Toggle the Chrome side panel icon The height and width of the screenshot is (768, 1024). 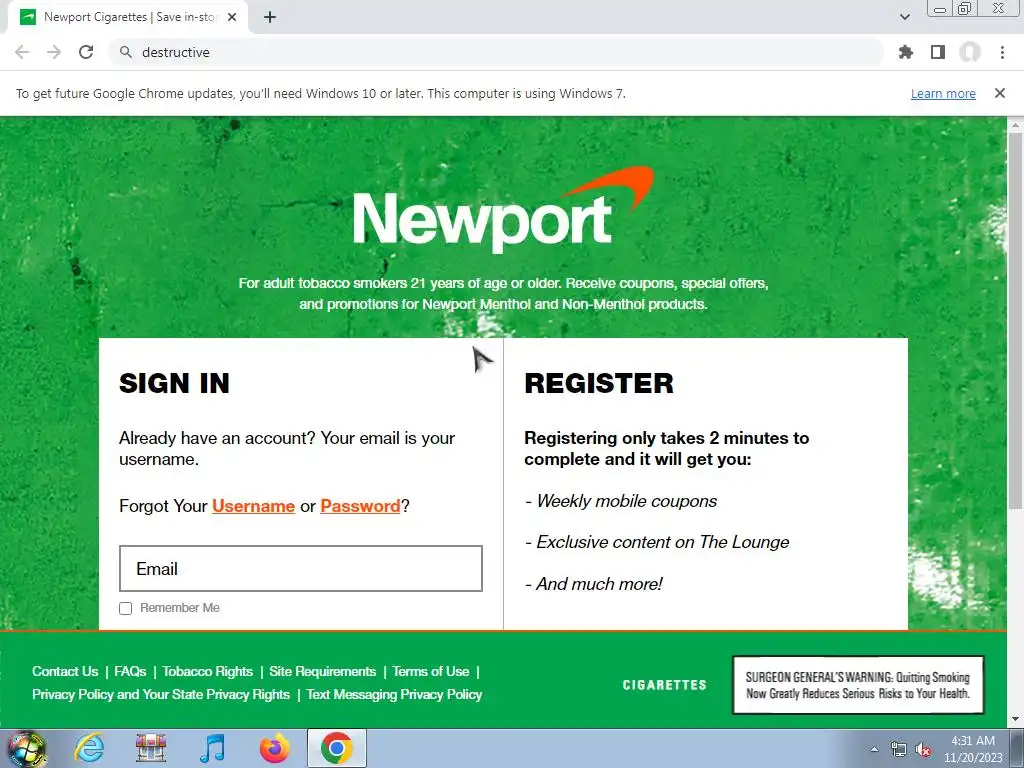[938, 52]
